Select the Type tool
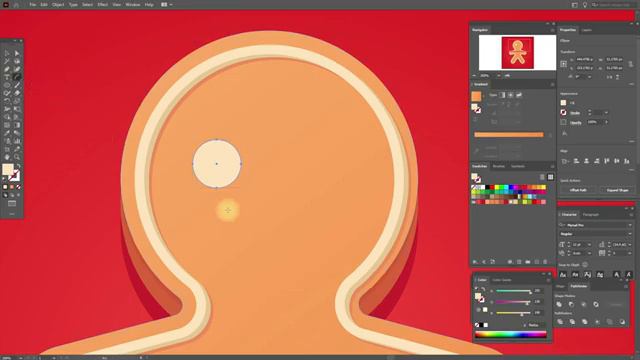 click(7, 77)
